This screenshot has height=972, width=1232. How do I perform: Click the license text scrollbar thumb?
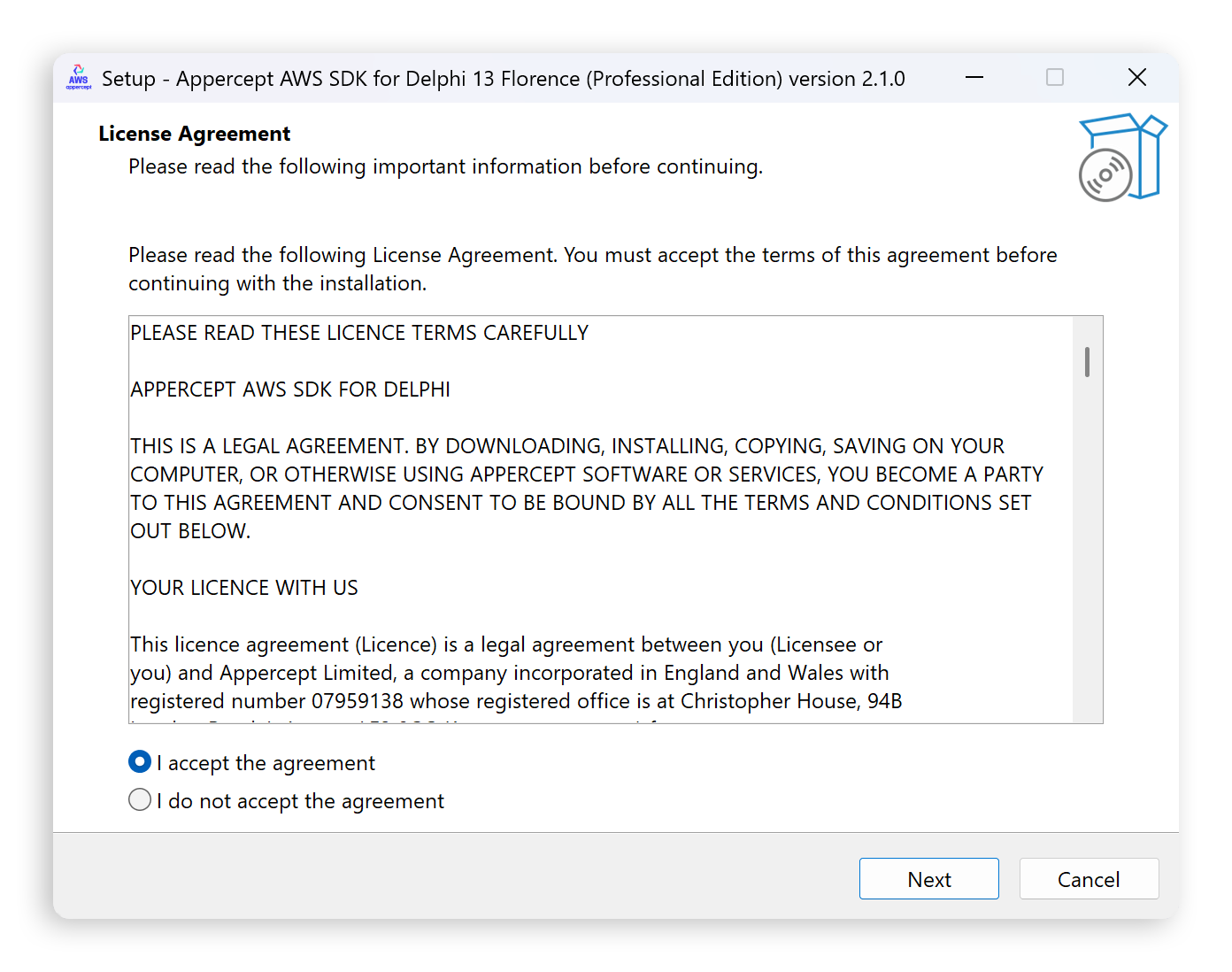point(1087,362)
